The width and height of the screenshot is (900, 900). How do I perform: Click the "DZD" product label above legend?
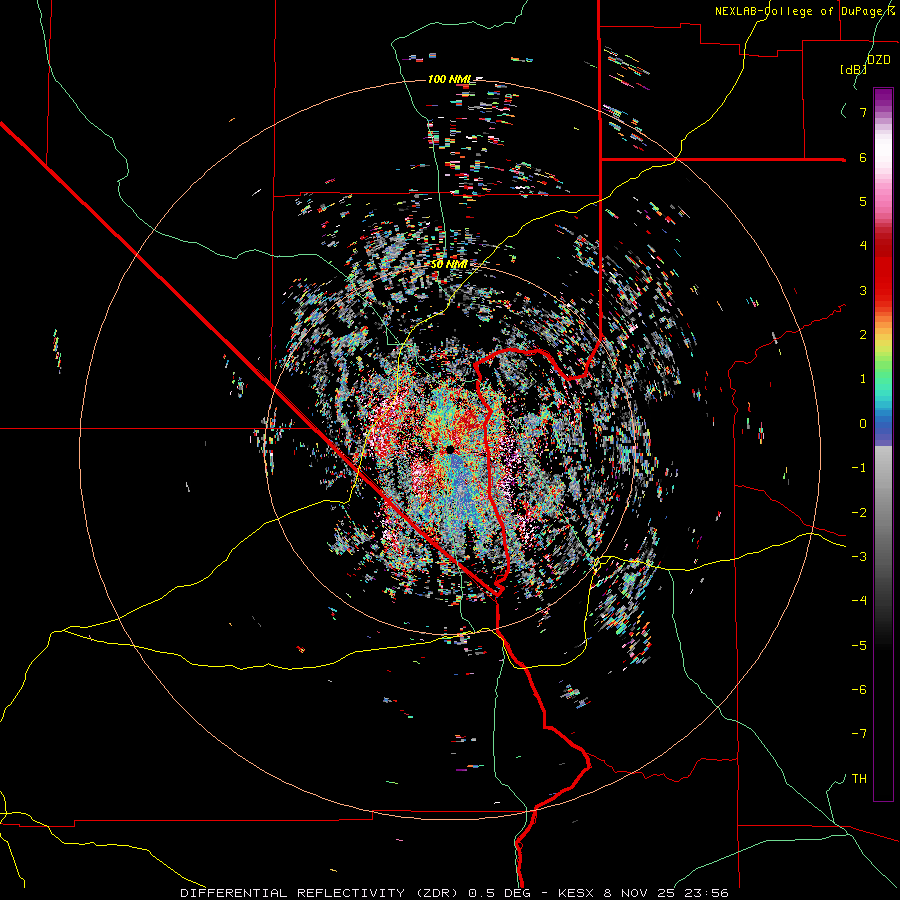879,60
